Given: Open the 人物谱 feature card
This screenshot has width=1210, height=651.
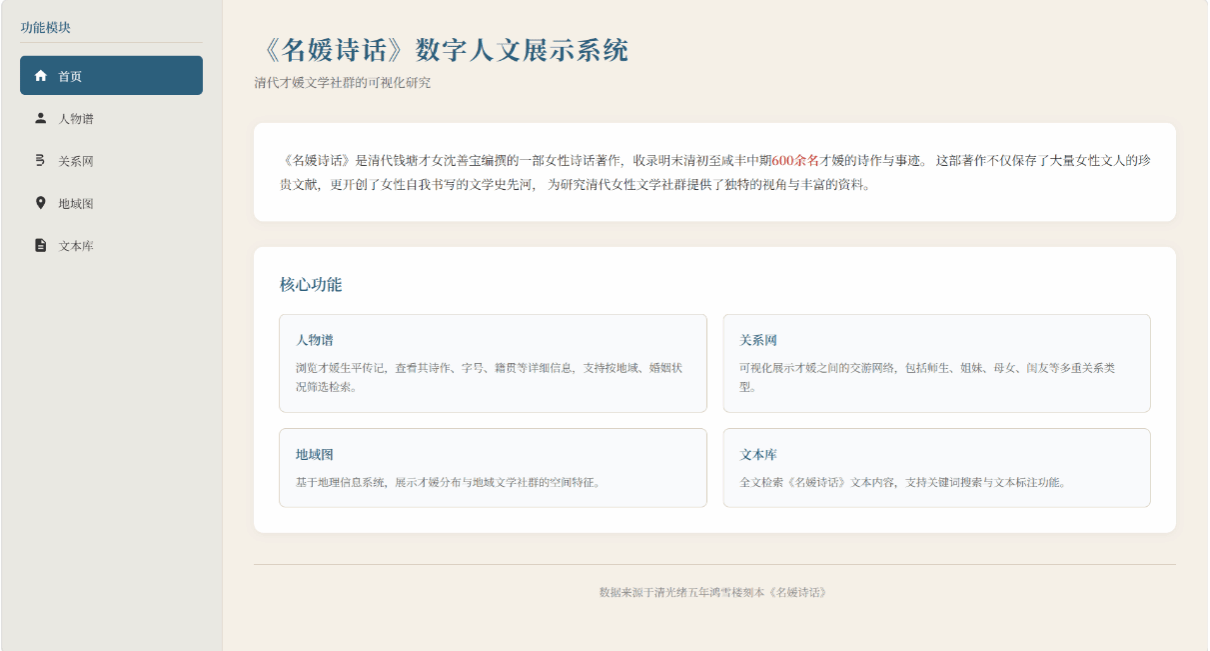Looking at the screenshot, I should click(x=493, y=363).
